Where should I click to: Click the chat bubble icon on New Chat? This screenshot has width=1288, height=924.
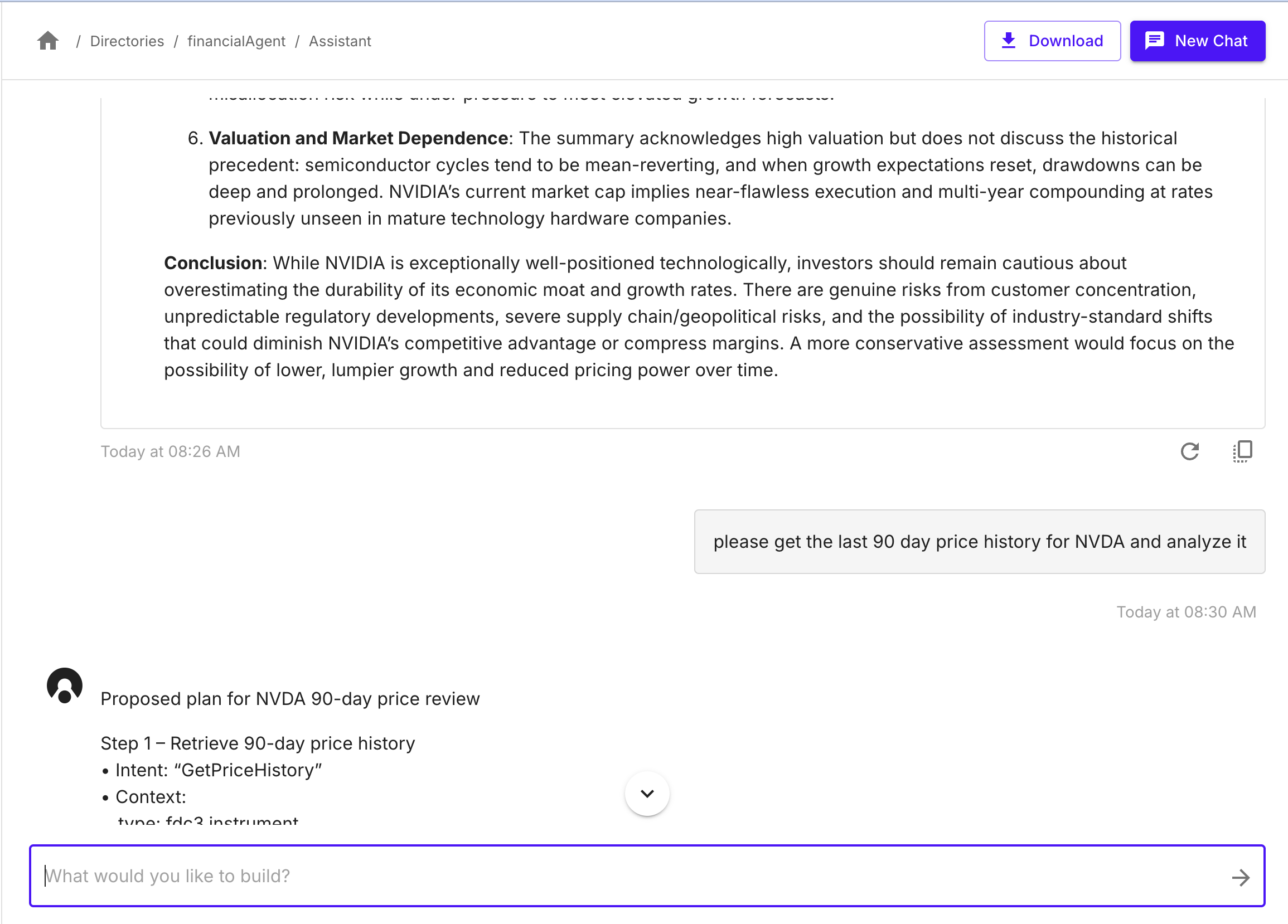tap(1155, 41)
